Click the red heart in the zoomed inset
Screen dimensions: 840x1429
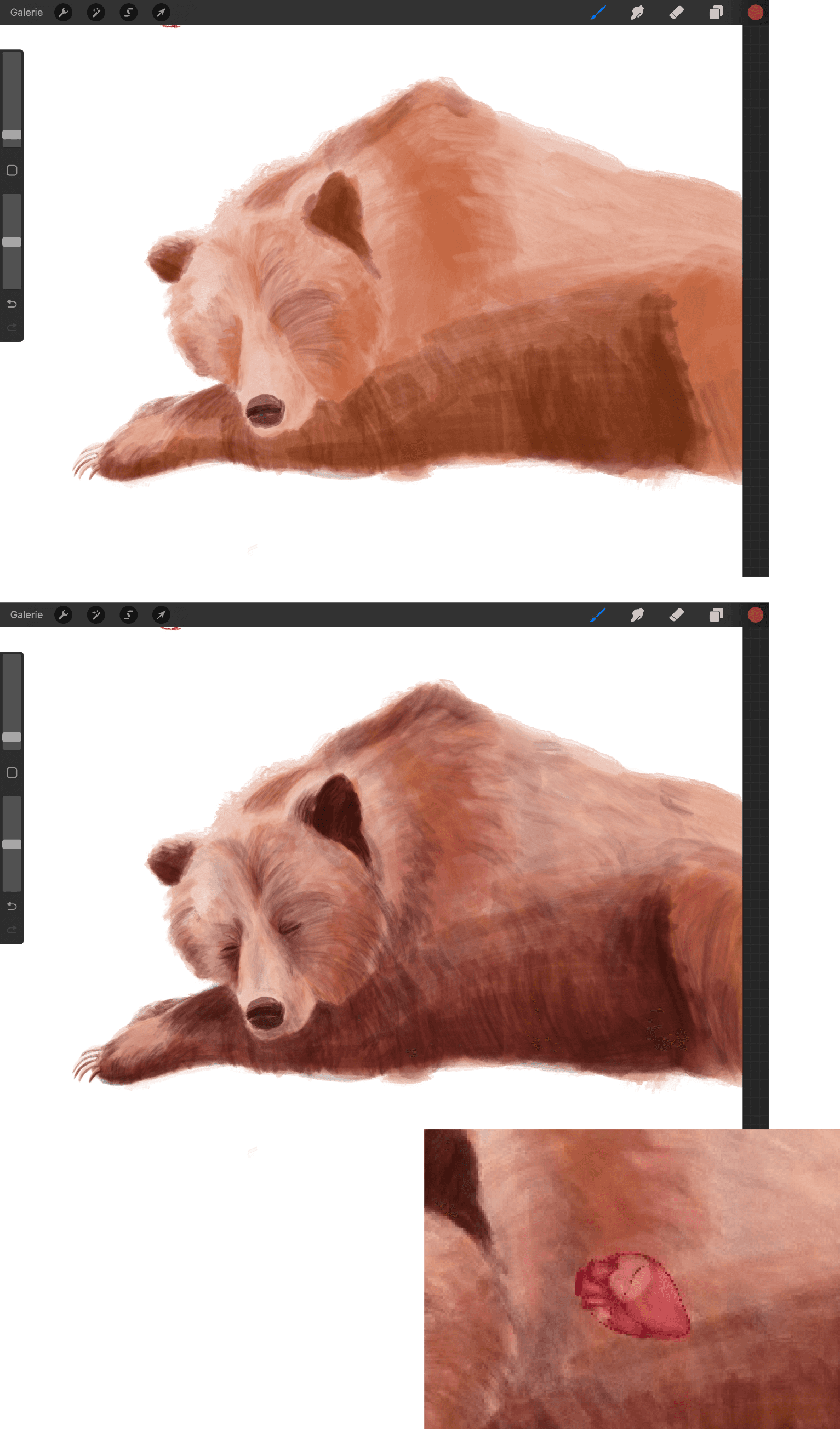[x=632, y=1296]
